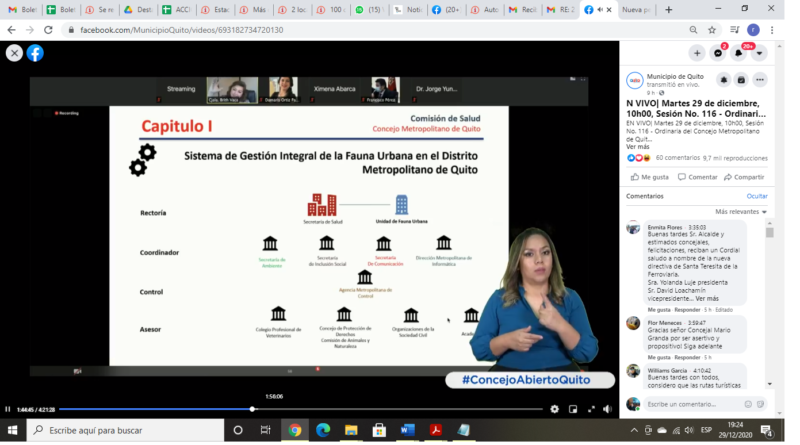
Task: Seek on the video progress bar
Action: [x=300, y=409]
